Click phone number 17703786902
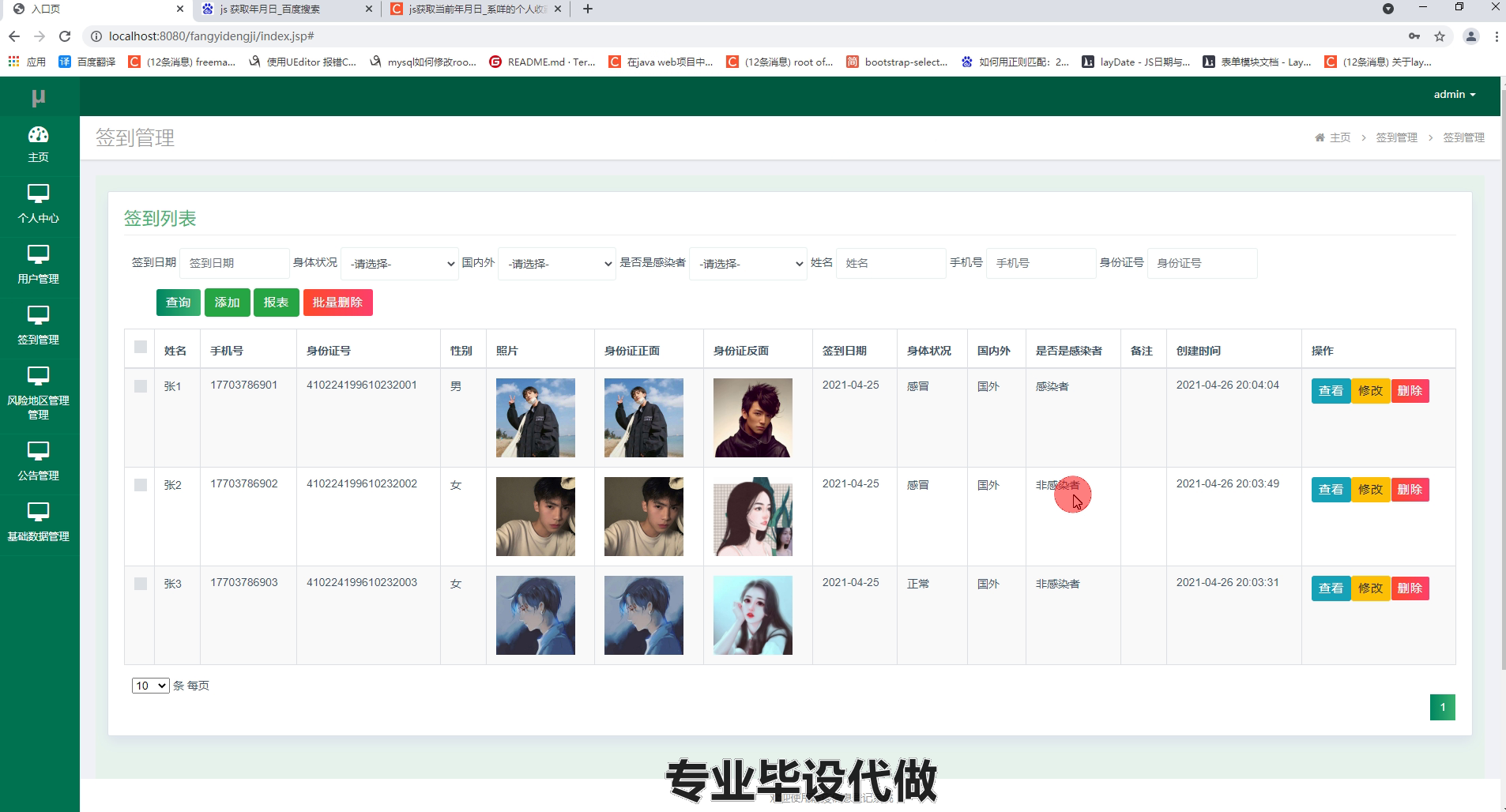Image resolution: width=1506 pixels, height=812 pixels. point(244,483)
